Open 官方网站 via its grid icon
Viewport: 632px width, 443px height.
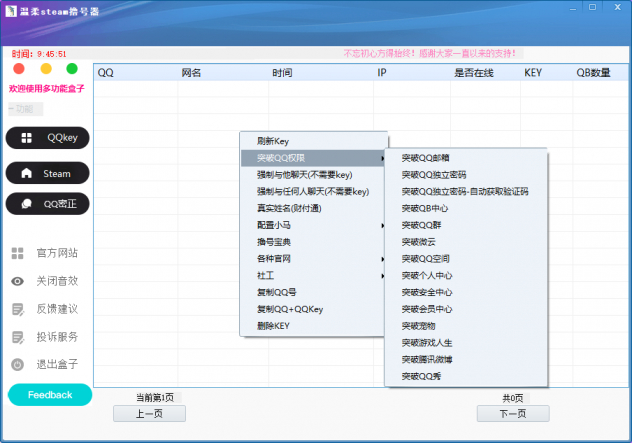[x=17, y=253]
